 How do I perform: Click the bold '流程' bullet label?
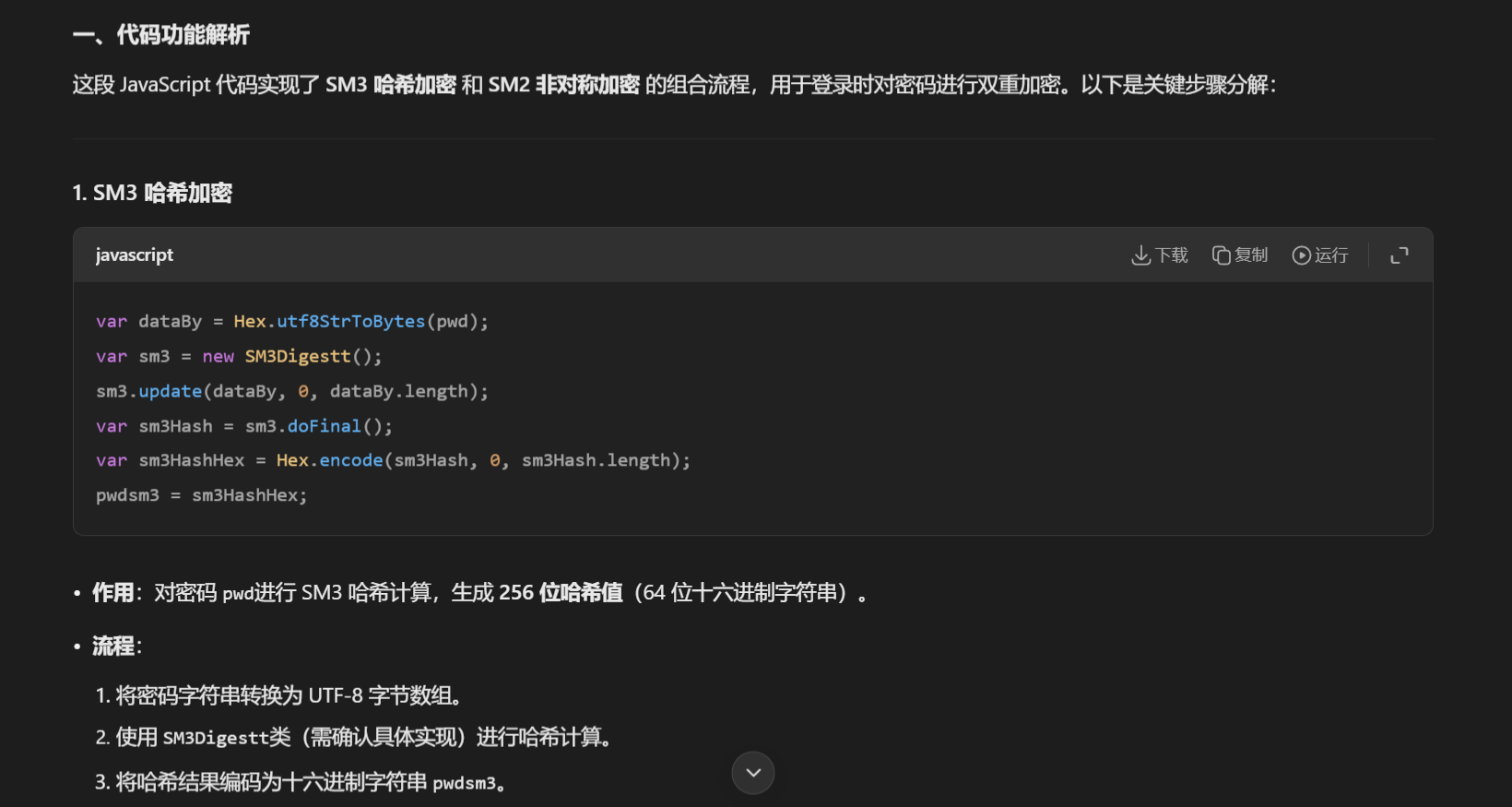[113, 647]
